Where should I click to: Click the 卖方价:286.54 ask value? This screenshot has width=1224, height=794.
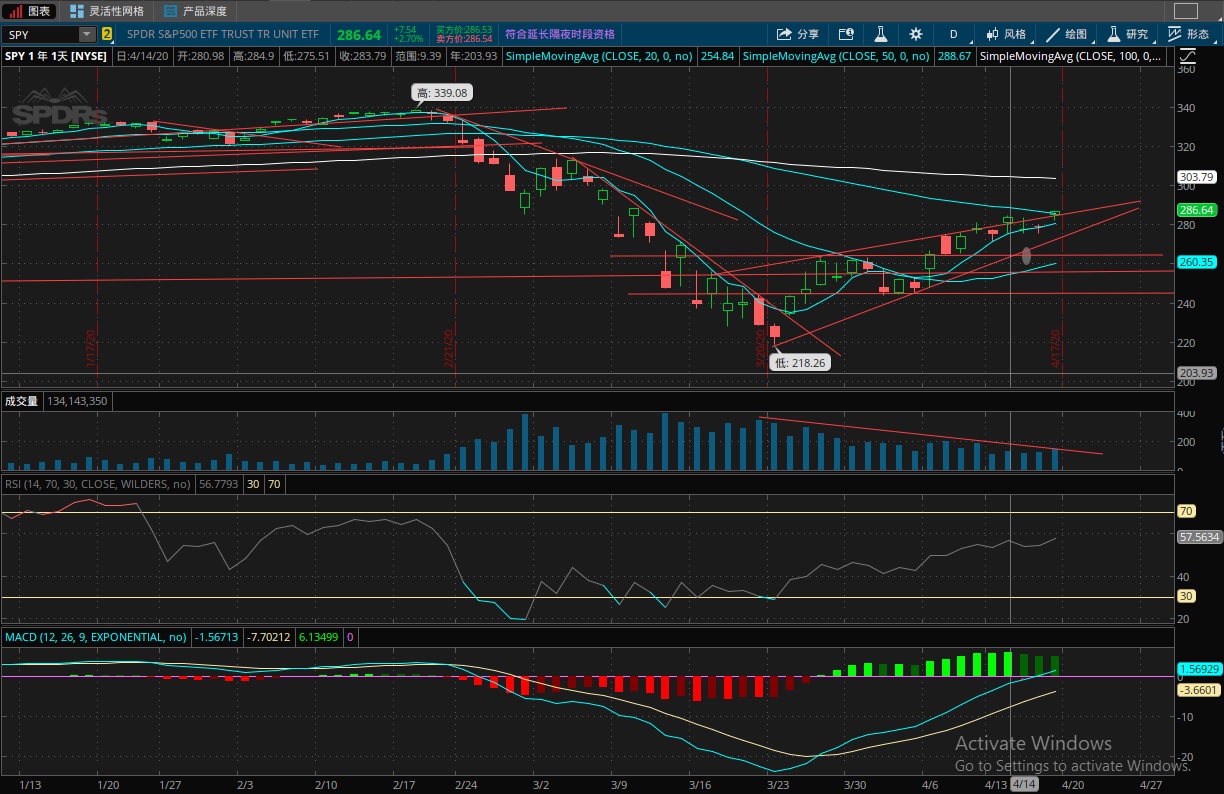click(464, 39)
